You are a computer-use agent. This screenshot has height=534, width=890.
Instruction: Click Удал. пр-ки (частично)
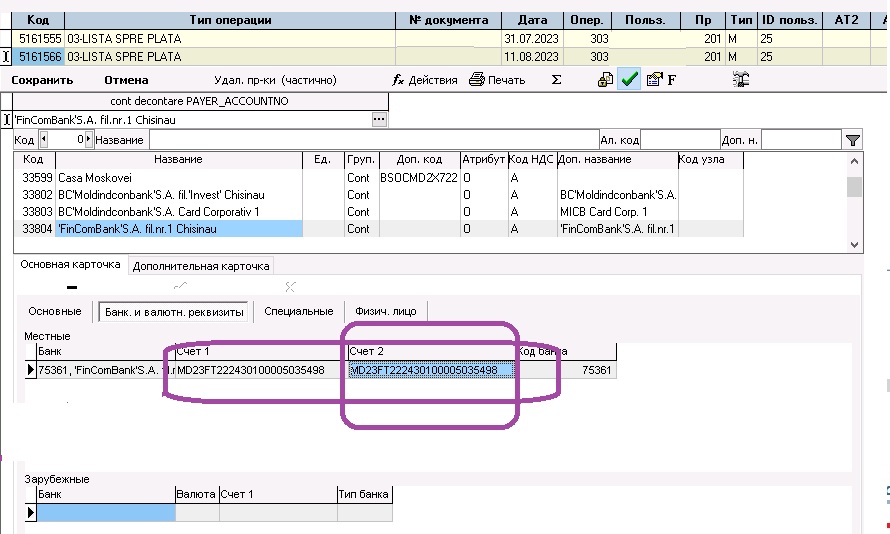[275, 80]
